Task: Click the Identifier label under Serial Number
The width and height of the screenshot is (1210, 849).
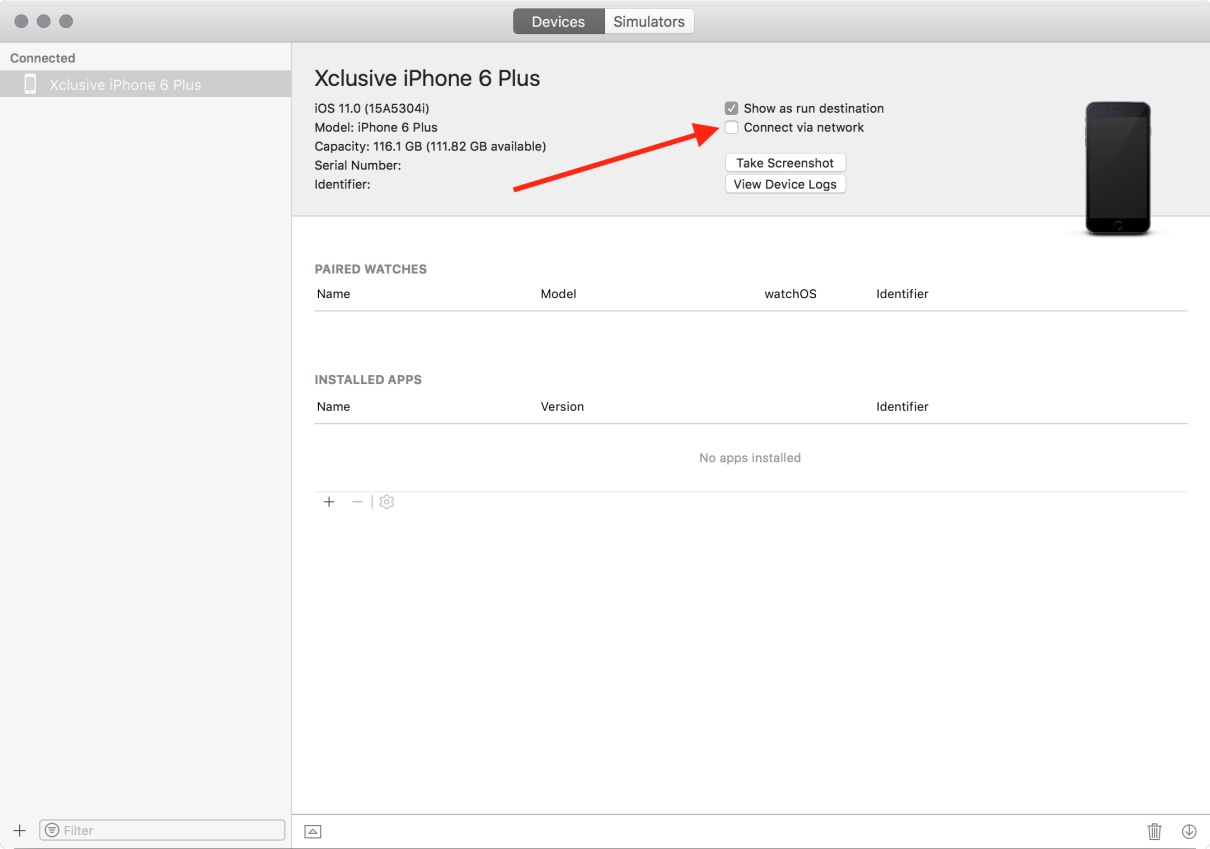Action: pos(343,184)
